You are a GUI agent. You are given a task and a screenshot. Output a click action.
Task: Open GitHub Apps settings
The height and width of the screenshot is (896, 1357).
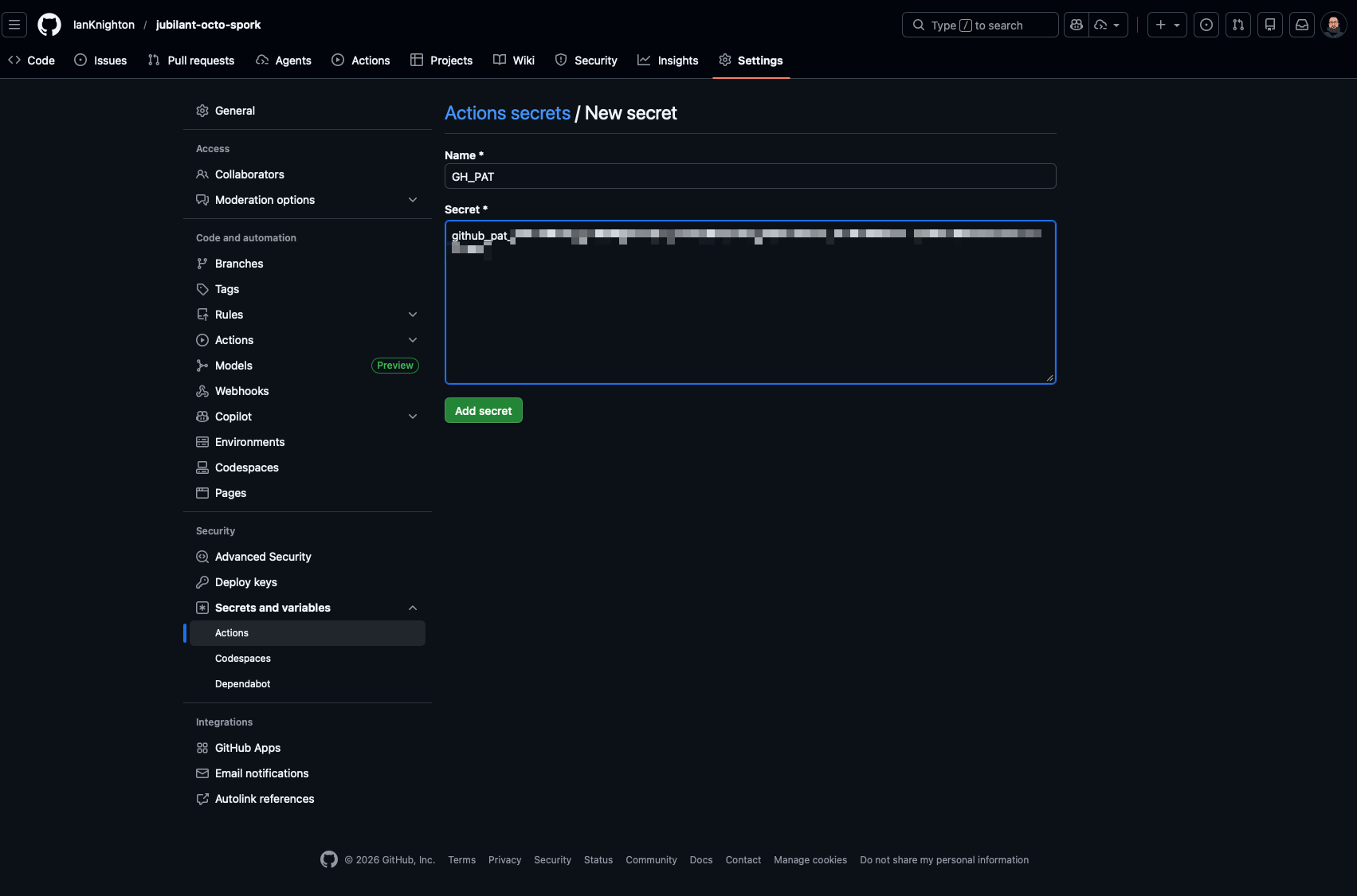[308, 748]
